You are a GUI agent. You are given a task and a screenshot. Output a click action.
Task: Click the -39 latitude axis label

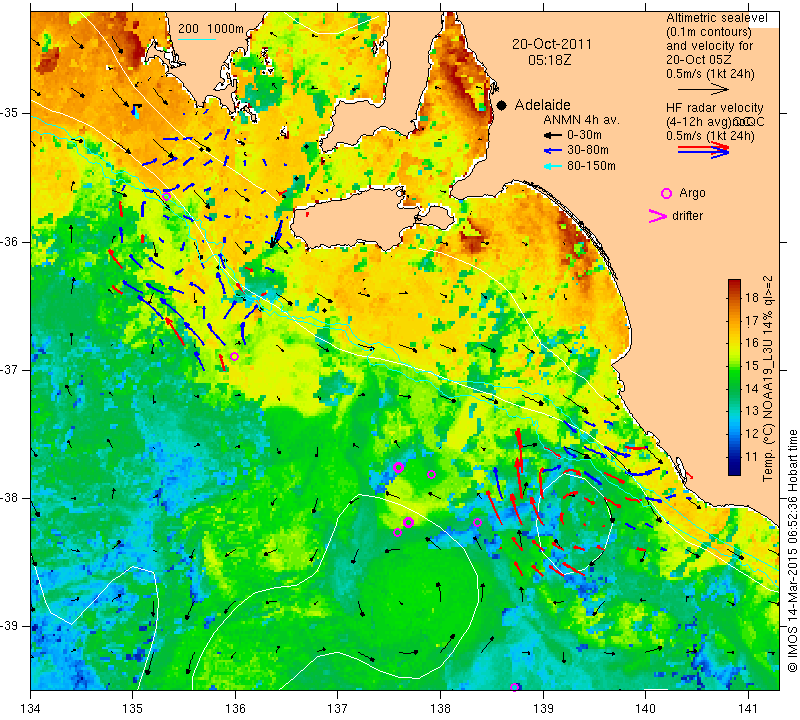pyautogui.click(x=10, y=626)
